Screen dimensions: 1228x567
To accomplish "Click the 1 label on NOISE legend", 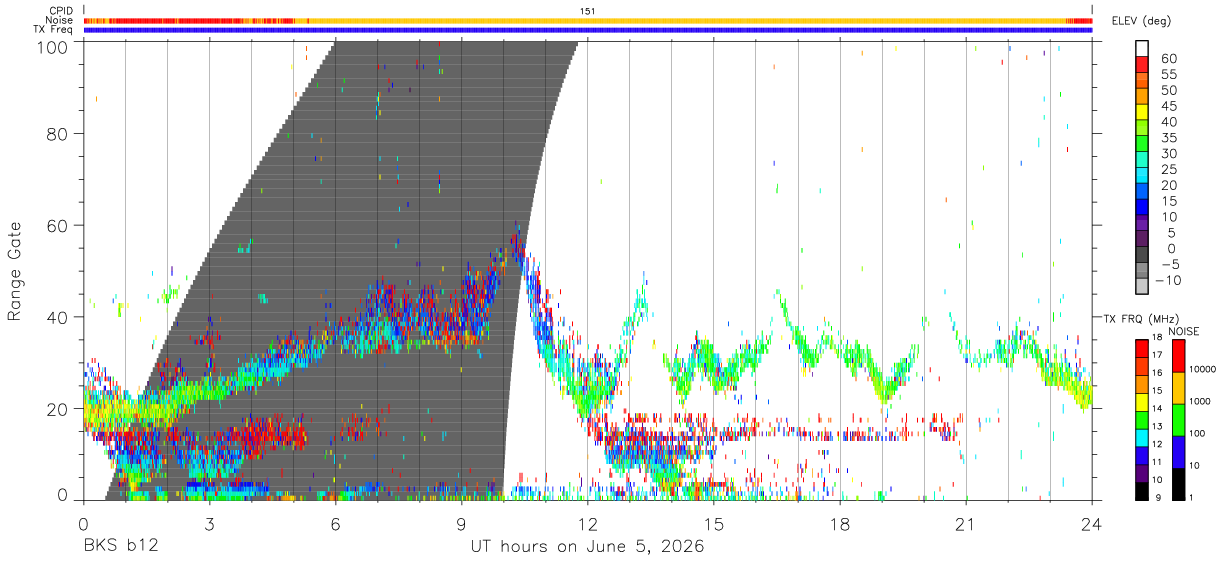I will (x=1190, y=496).
